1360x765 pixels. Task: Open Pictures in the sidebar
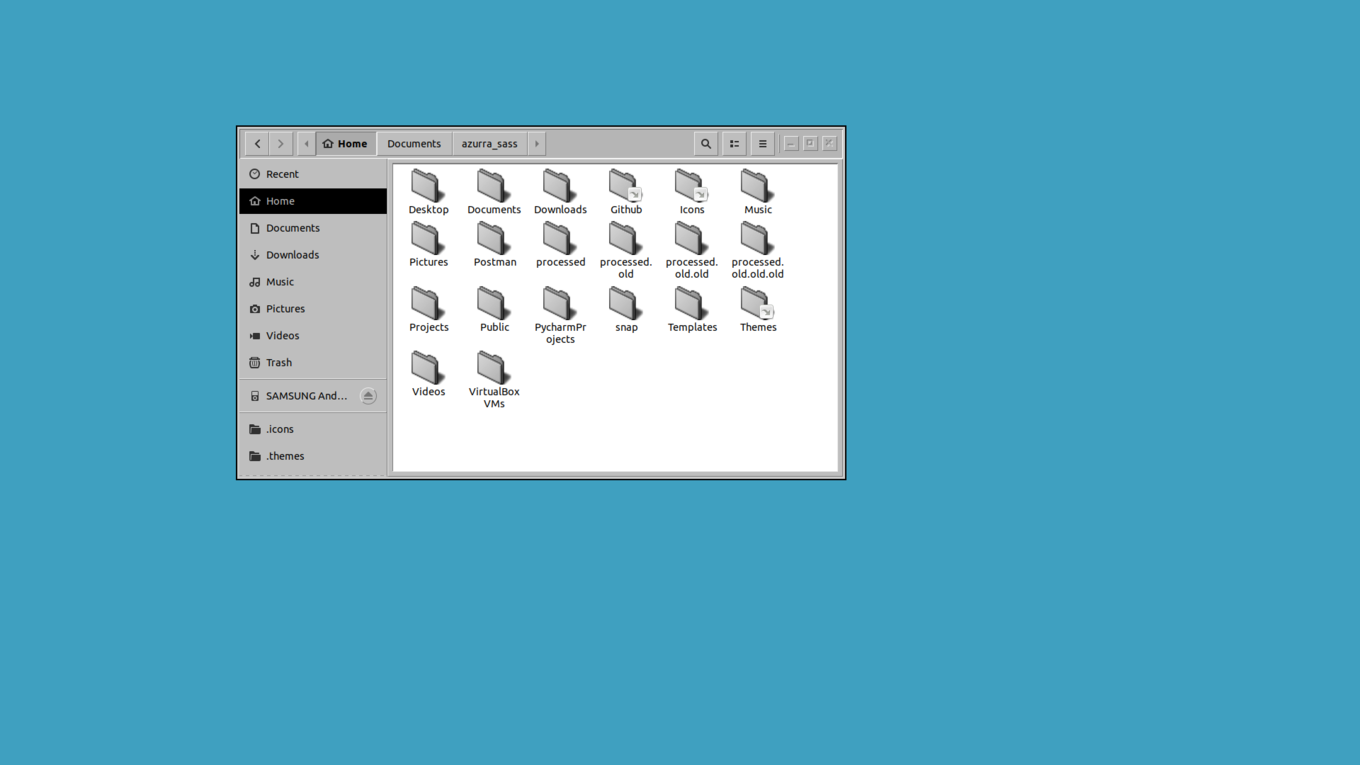pos(313,309)
